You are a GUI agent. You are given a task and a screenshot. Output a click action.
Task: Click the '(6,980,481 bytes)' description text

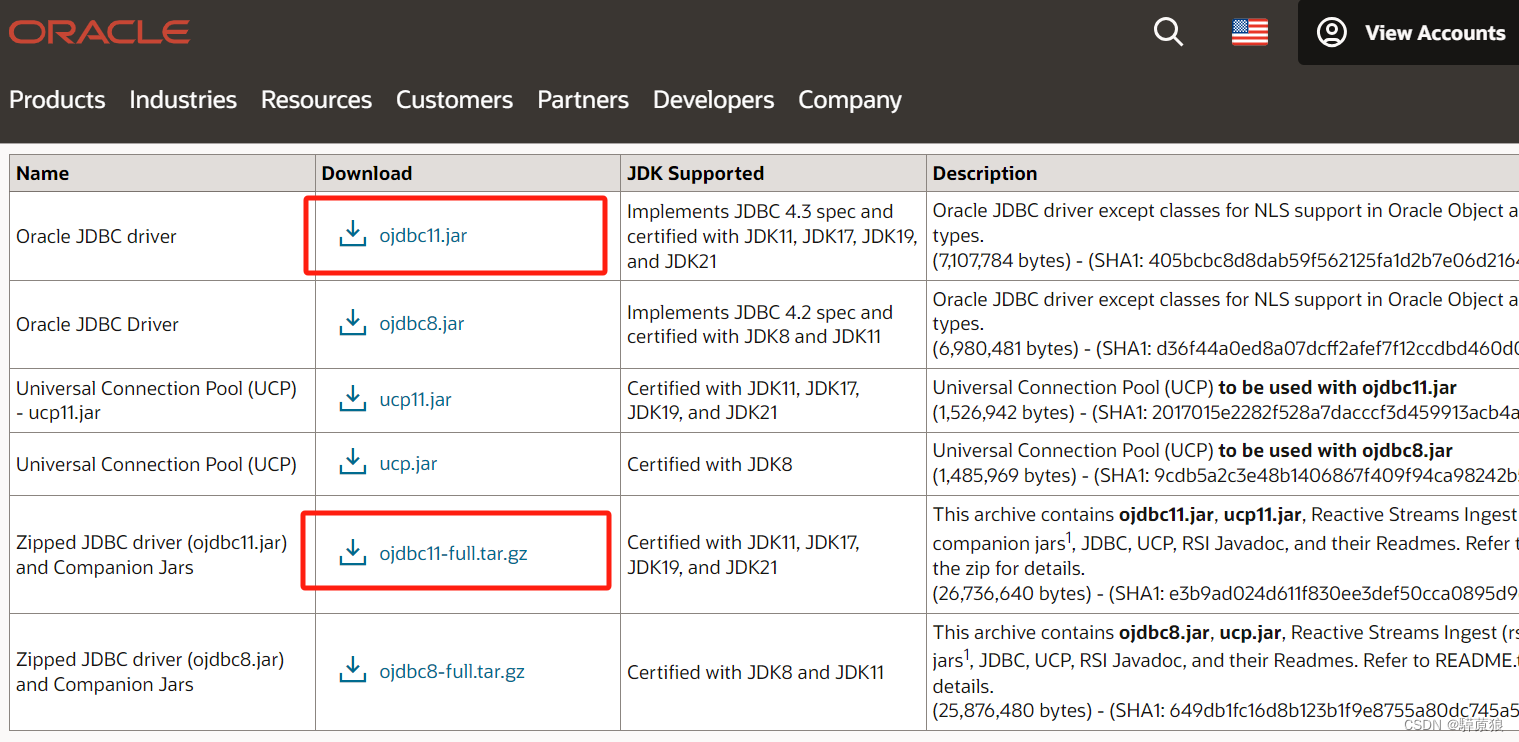pos(1004,348)
